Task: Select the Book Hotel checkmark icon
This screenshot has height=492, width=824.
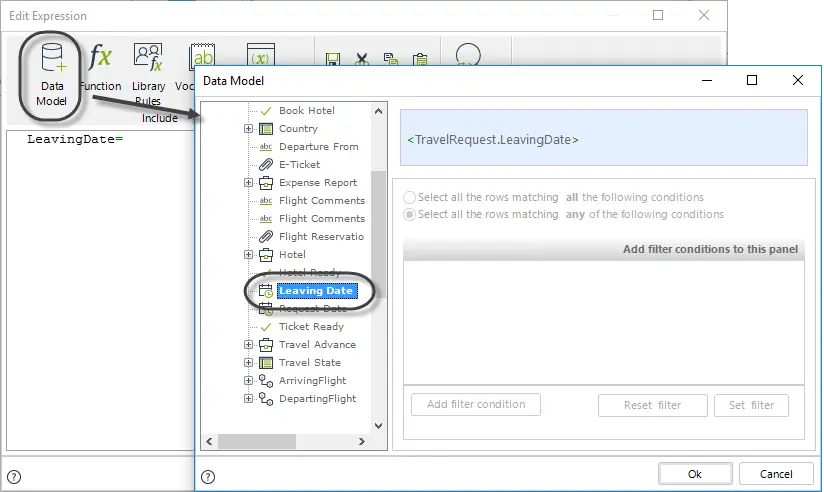Action: pyautogui.click(x=266, y=111)
